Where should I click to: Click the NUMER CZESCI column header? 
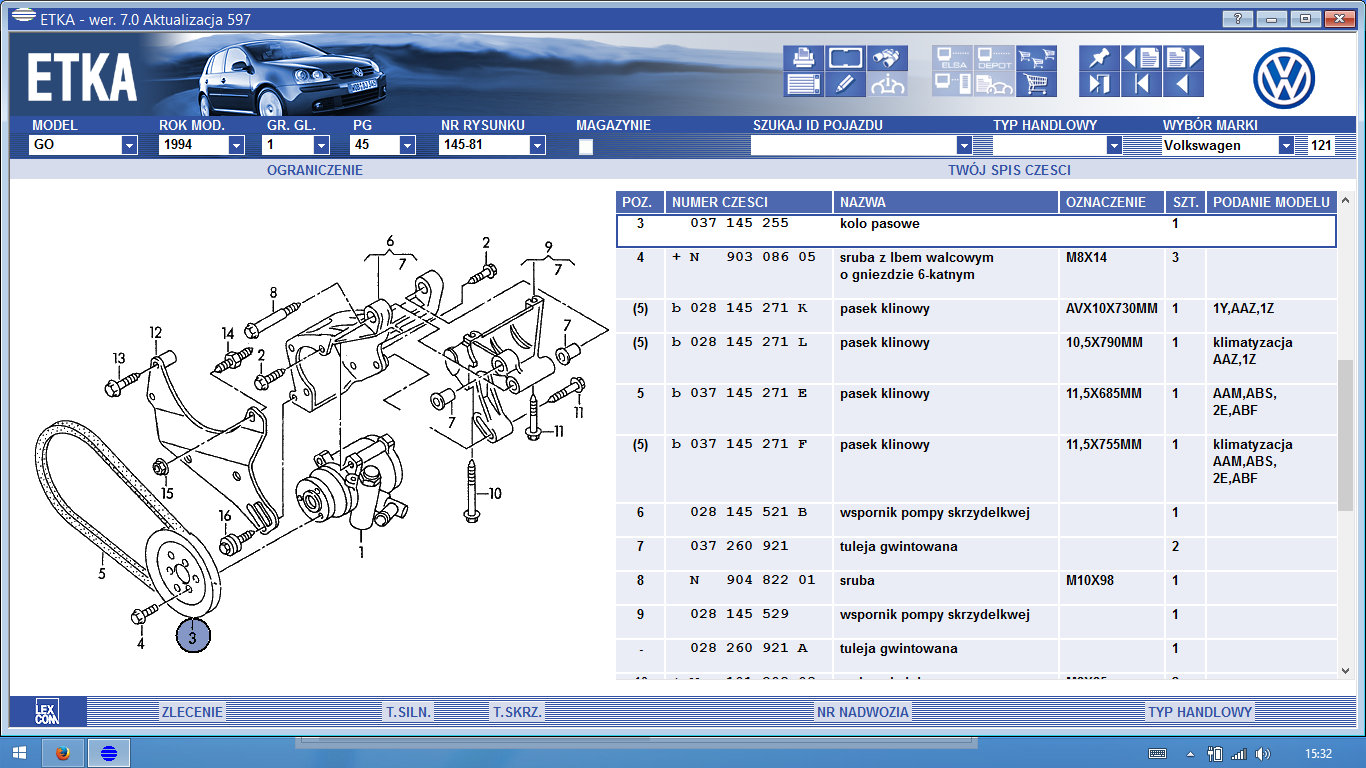[x=749, y=202]
